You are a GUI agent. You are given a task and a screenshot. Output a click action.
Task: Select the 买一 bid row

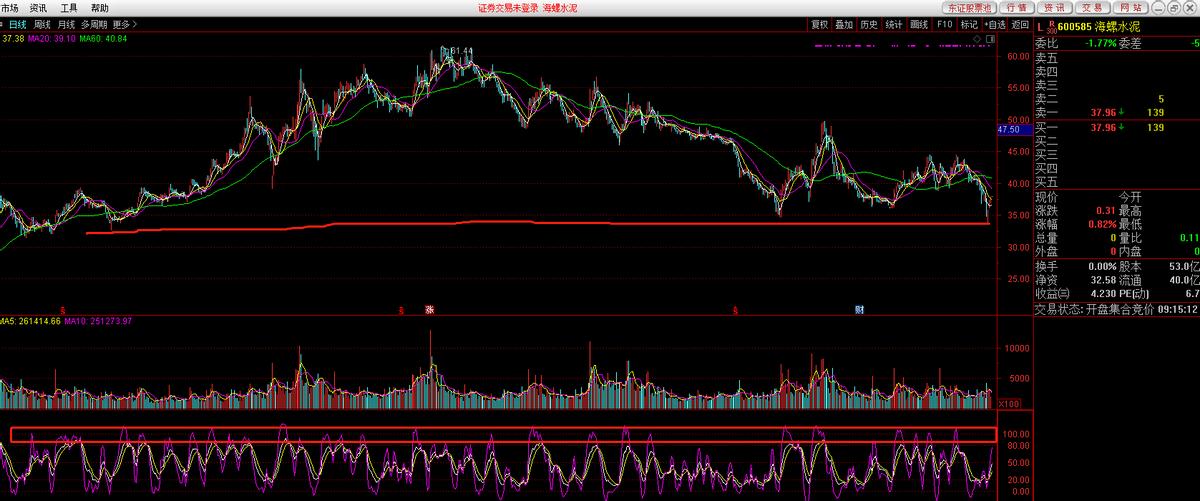pyautogui.click(x=1117, y=127)
